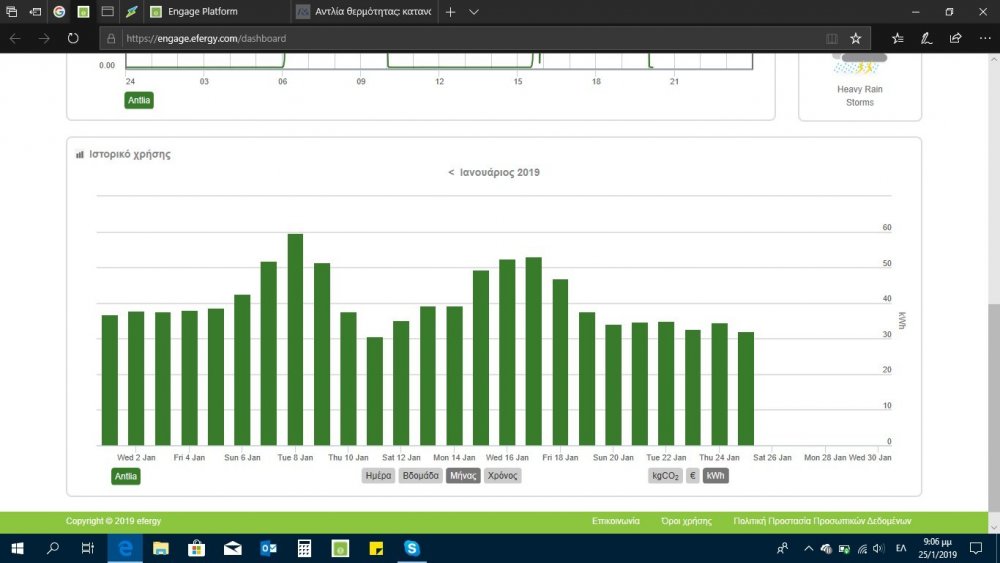The height and width of the screenshot is (563, 1000).
Task: Launch Calculator from the taskbar
Action: pos(304,548)
